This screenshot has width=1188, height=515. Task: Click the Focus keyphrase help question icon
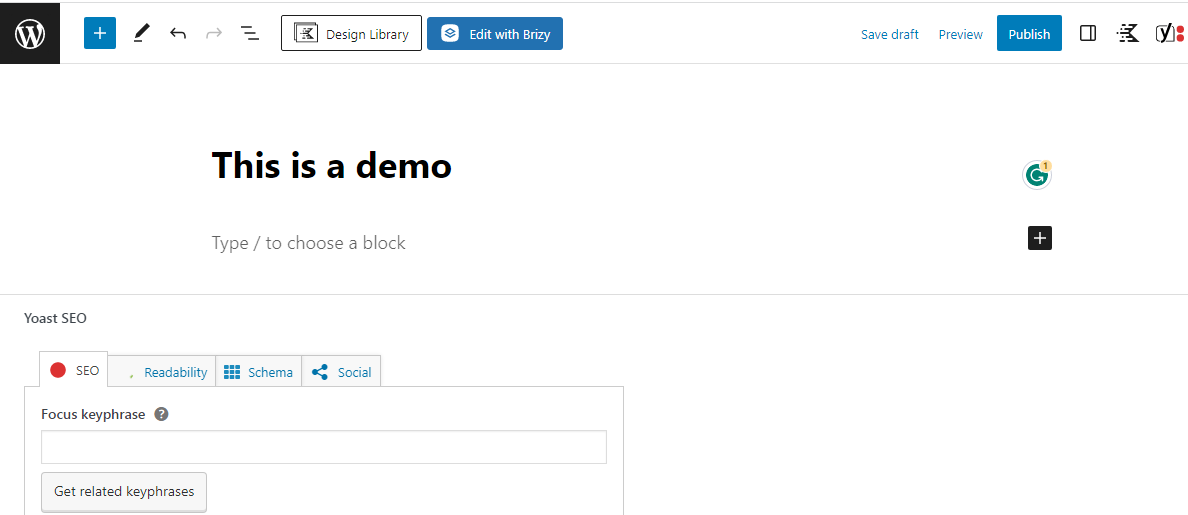(x=161, y=414)
